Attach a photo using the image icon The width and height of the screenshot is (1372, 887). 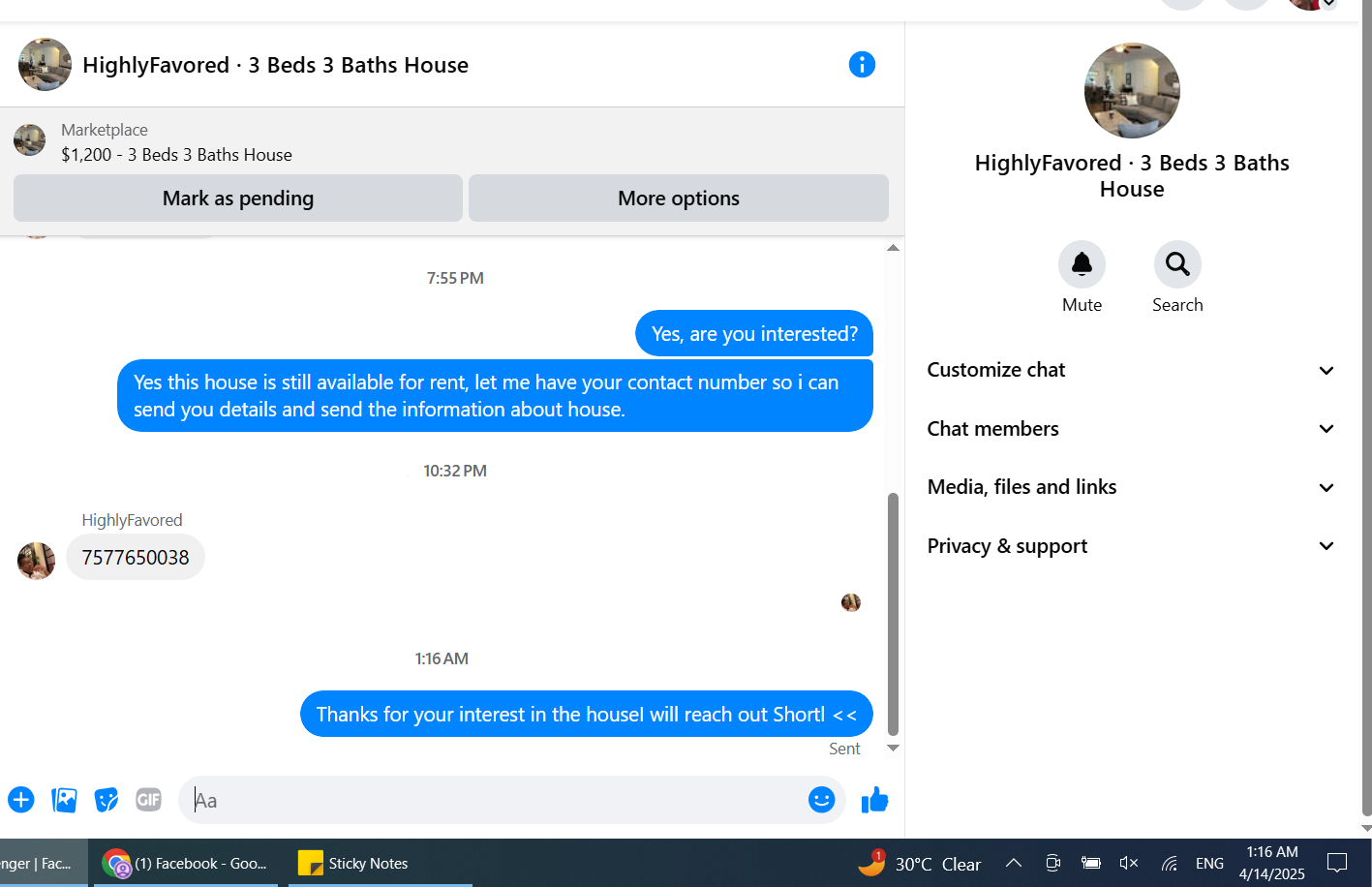click(x=64, y=800)
